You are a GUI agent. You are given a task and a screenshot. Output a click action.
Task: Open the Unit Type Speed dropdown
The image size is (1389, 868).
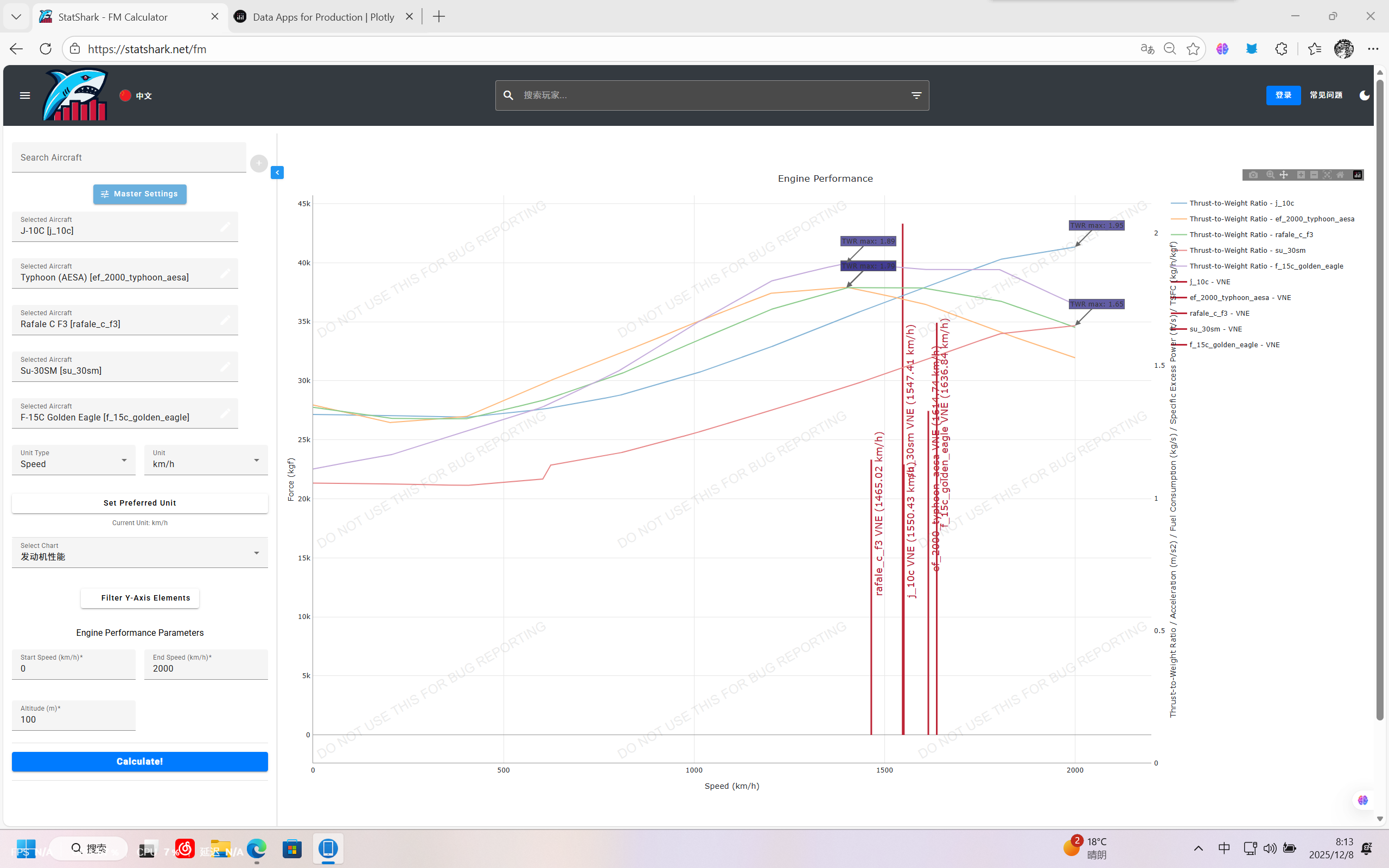(x=73, y=461)
